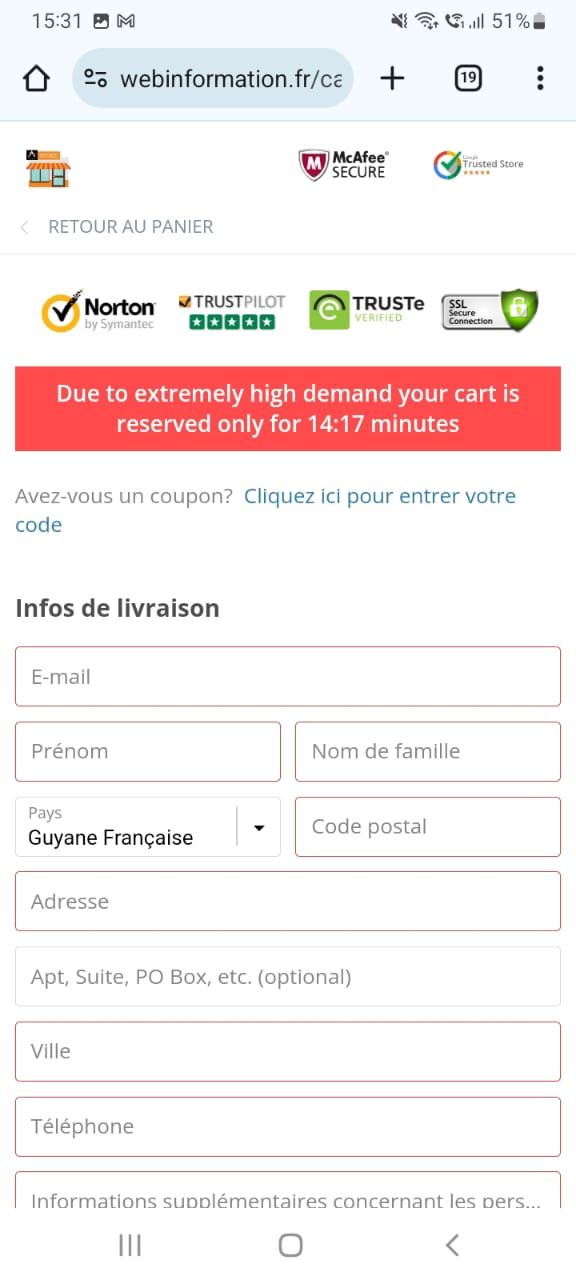
Task: Tap the Android back navigation button
Action: pos(452,1245)
